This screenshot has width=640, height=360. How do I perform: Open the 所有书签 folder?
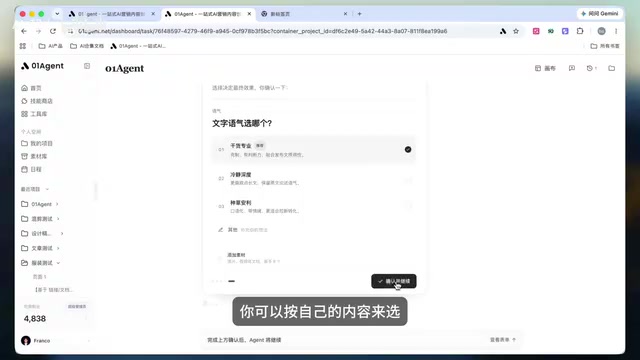click(605, 46)
